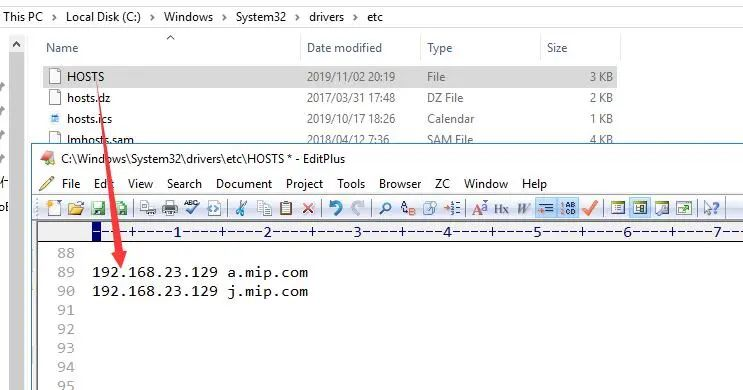Select the hosts.ics calendar file

(x=330, y=118)
